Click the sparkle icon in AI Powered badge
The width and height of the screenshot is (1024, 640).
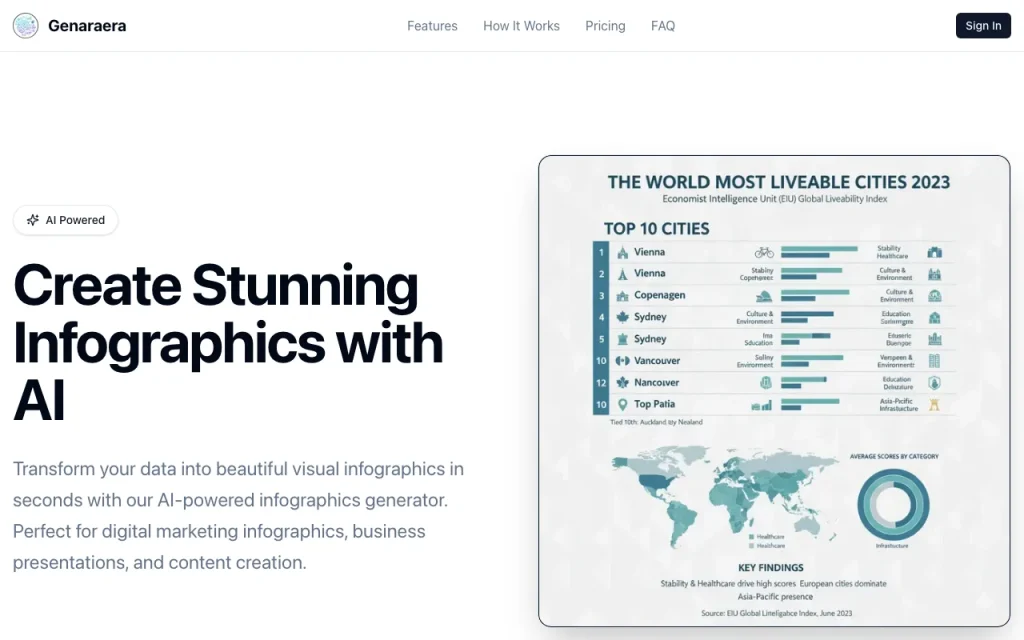33,220
